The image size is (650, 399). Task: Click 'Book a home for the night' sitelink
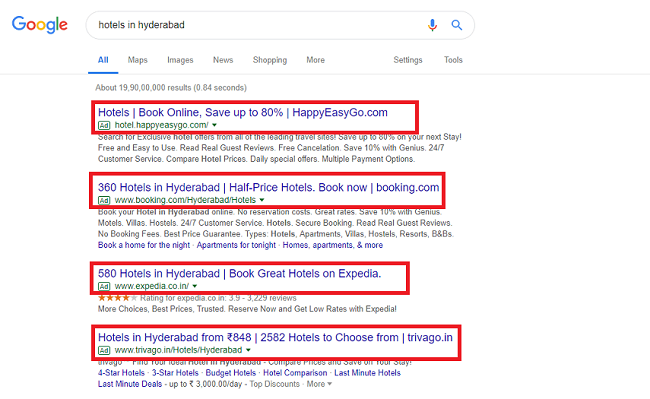pos(144,245)
